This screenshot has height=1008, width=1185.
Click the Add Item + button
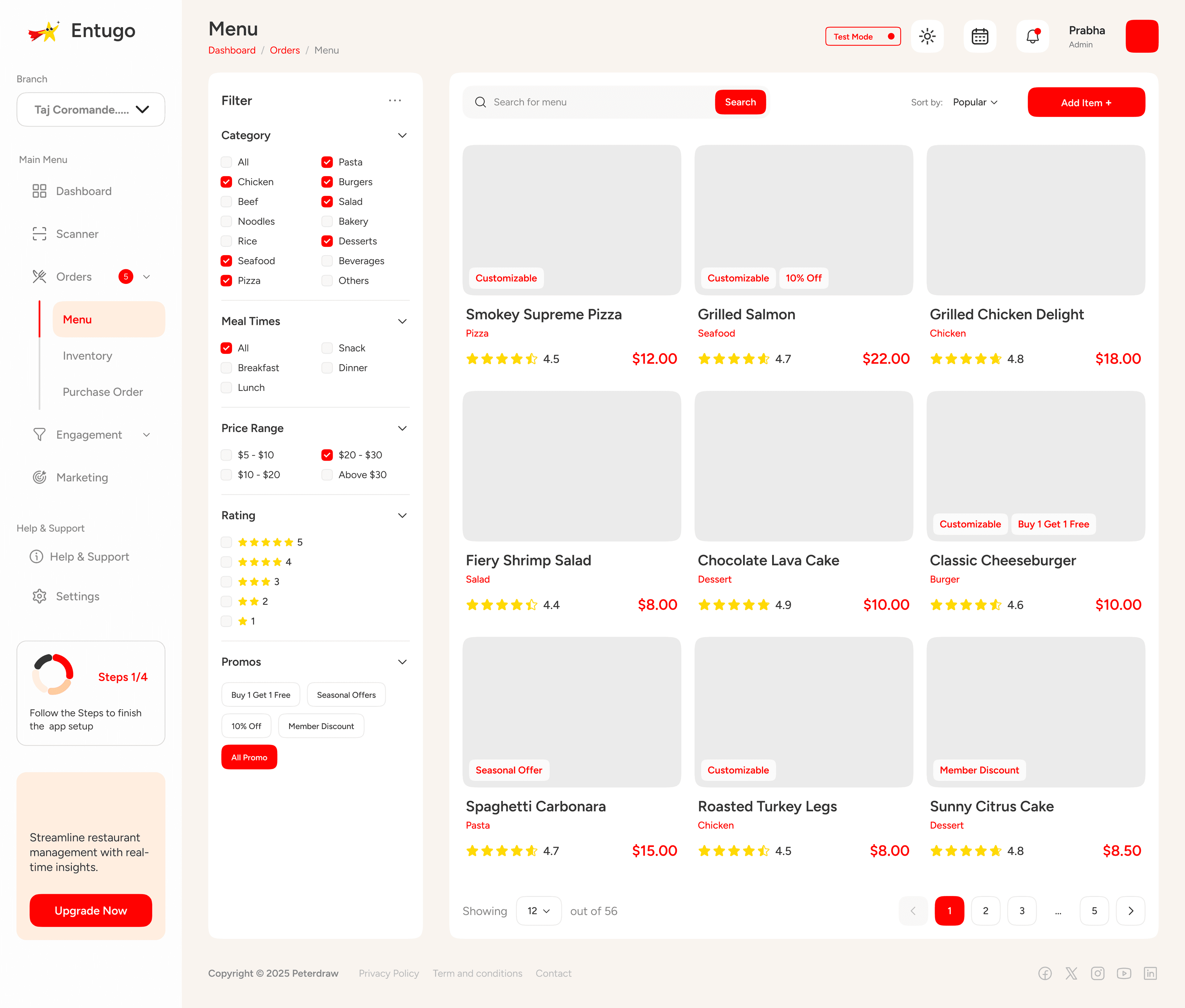[x=1086, y=102]
